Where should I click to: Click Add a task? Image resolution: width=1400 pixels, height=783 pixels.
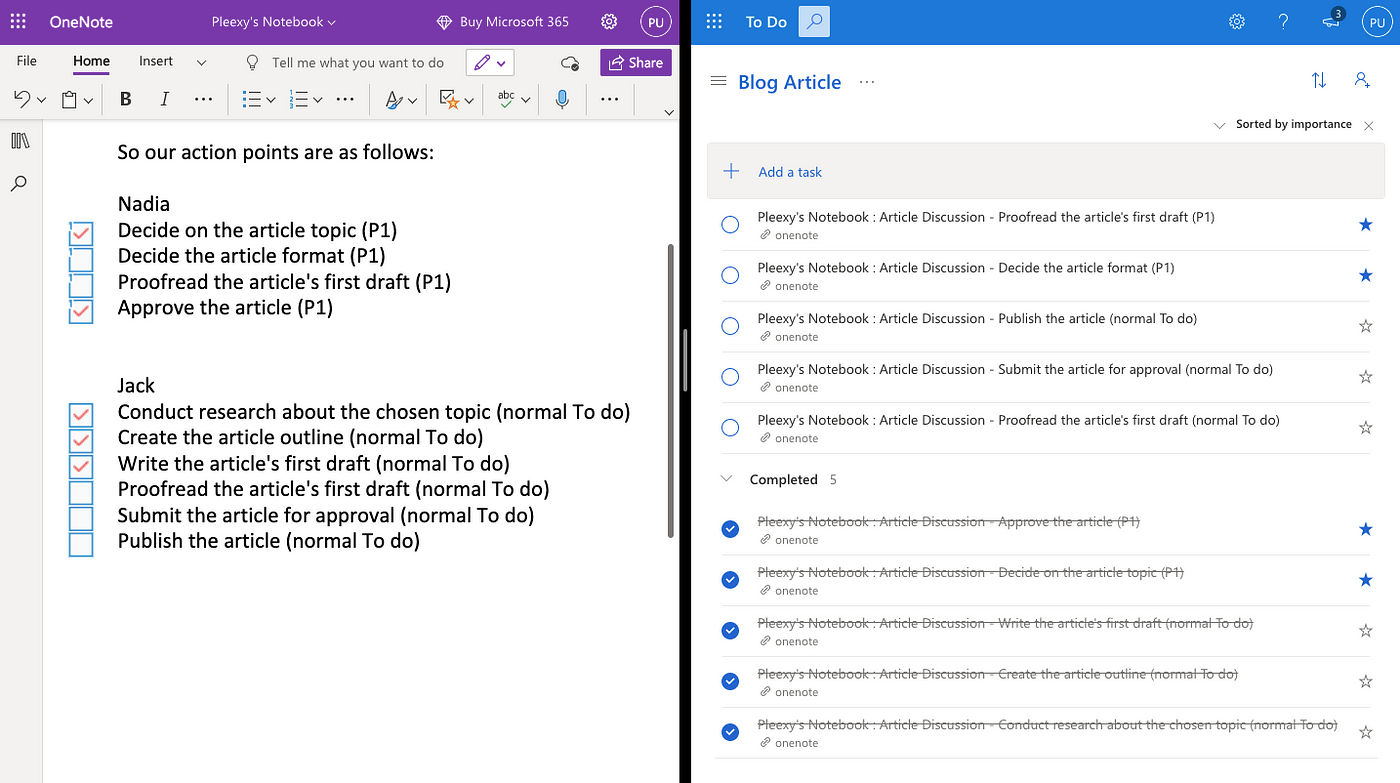(790, 171)
